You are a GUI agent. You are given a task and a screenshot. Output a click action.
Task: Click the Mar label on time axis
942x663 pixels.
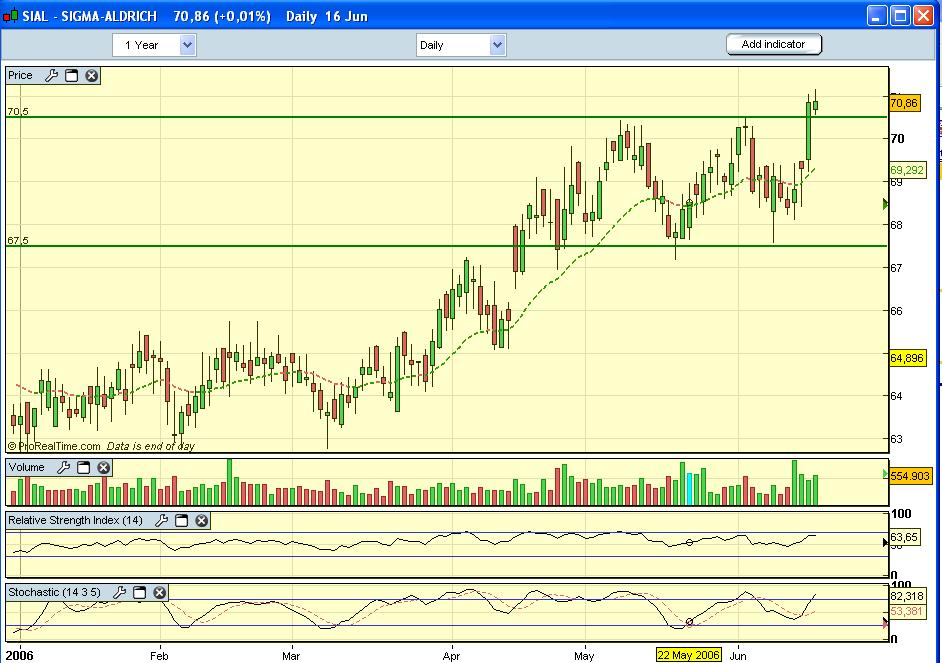point(291,656)
